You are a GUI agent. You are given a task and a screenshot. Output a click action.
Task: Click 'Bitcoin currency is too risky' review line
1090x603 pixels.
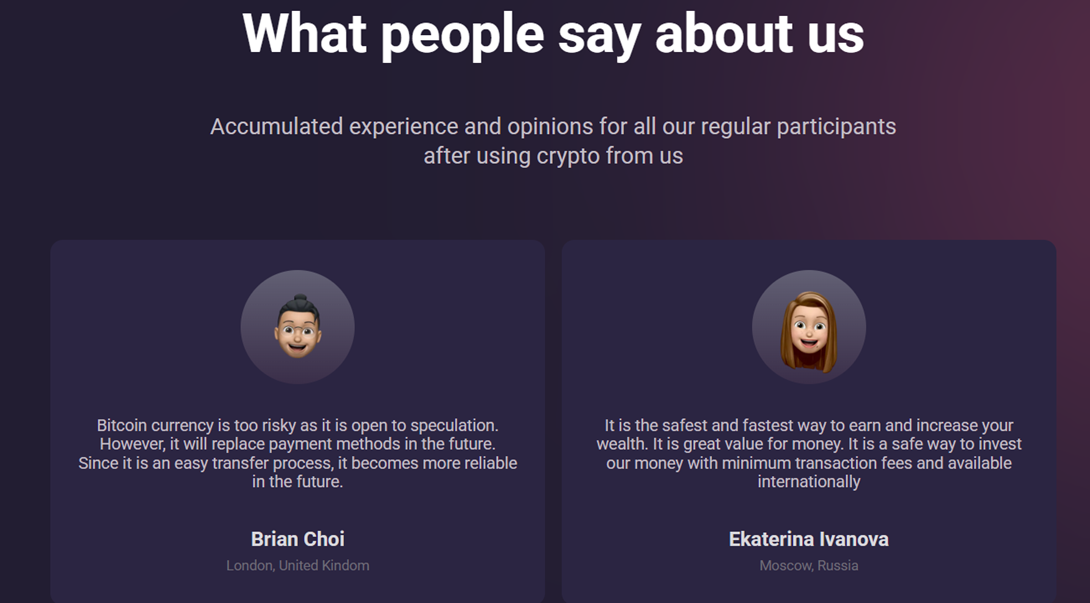point(298,425)
